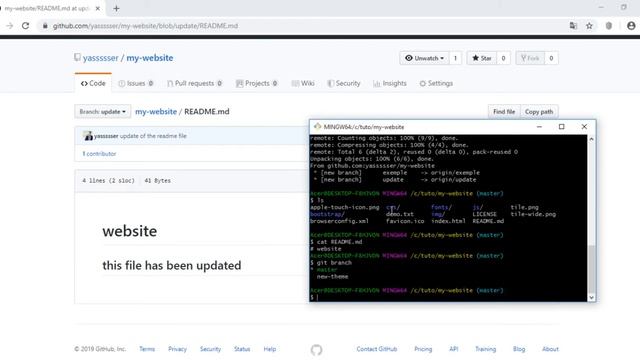Open the Privacy footer link
The image size is (640, 360).
(x=177, y=349)
